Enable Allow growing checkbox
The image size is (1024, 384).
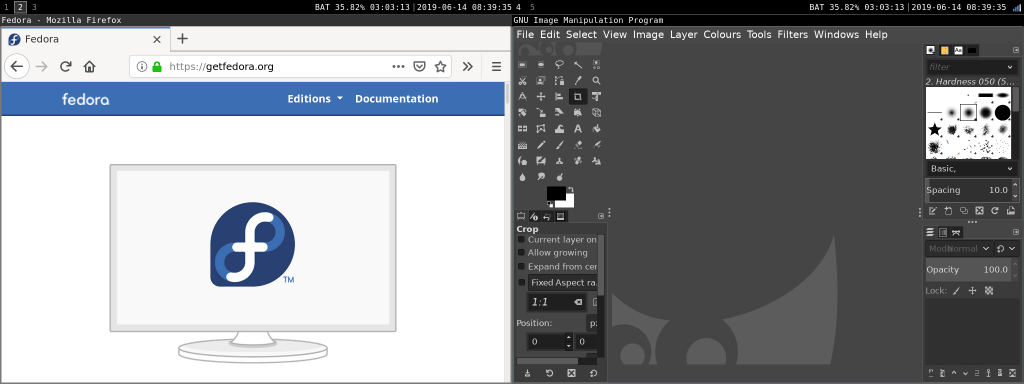pyautogui.click(x=521, y=253)
